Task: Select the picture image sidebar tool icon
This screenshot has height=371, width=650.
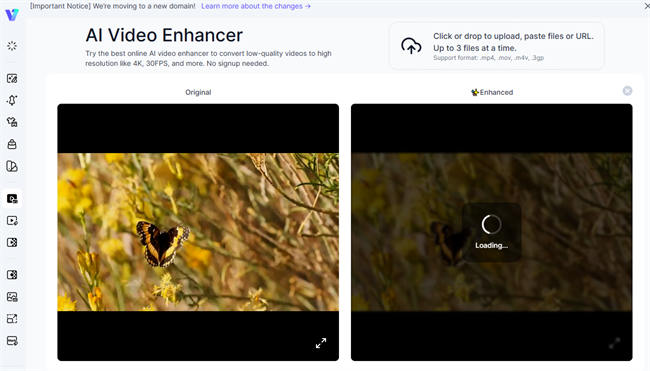Action: click(12, 297)
